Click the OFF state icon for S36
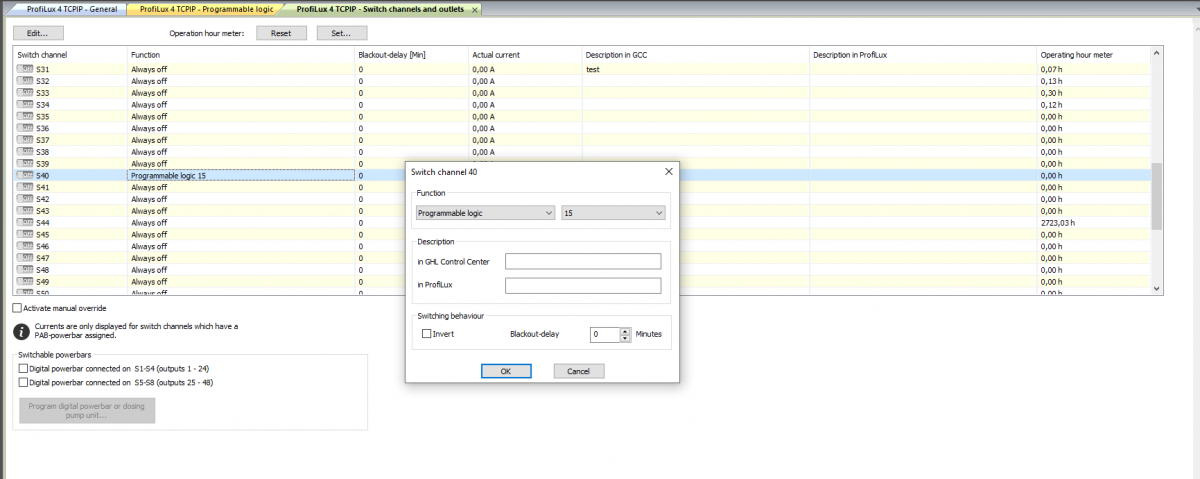Image resolution: width=1200 pixels, height=479 pixels. coord(25,128)
